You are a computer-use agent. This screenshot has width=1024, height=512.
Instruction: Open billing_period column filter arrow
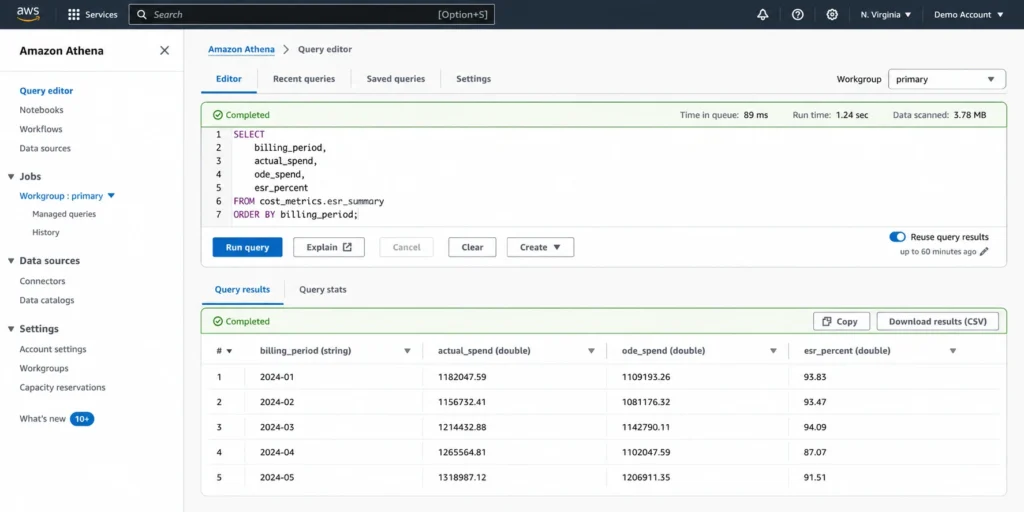coord(408,351)
